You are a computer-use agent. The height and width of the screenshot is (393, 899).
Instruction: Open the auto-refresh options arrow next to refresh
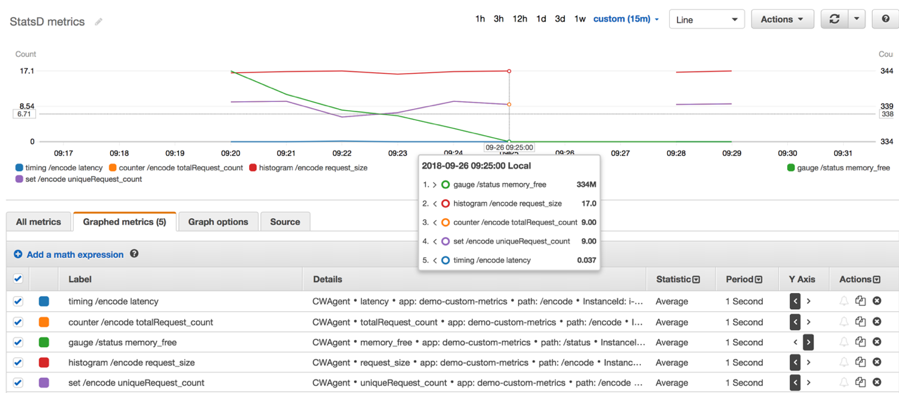pyautogui.click(x=856, y=19)
